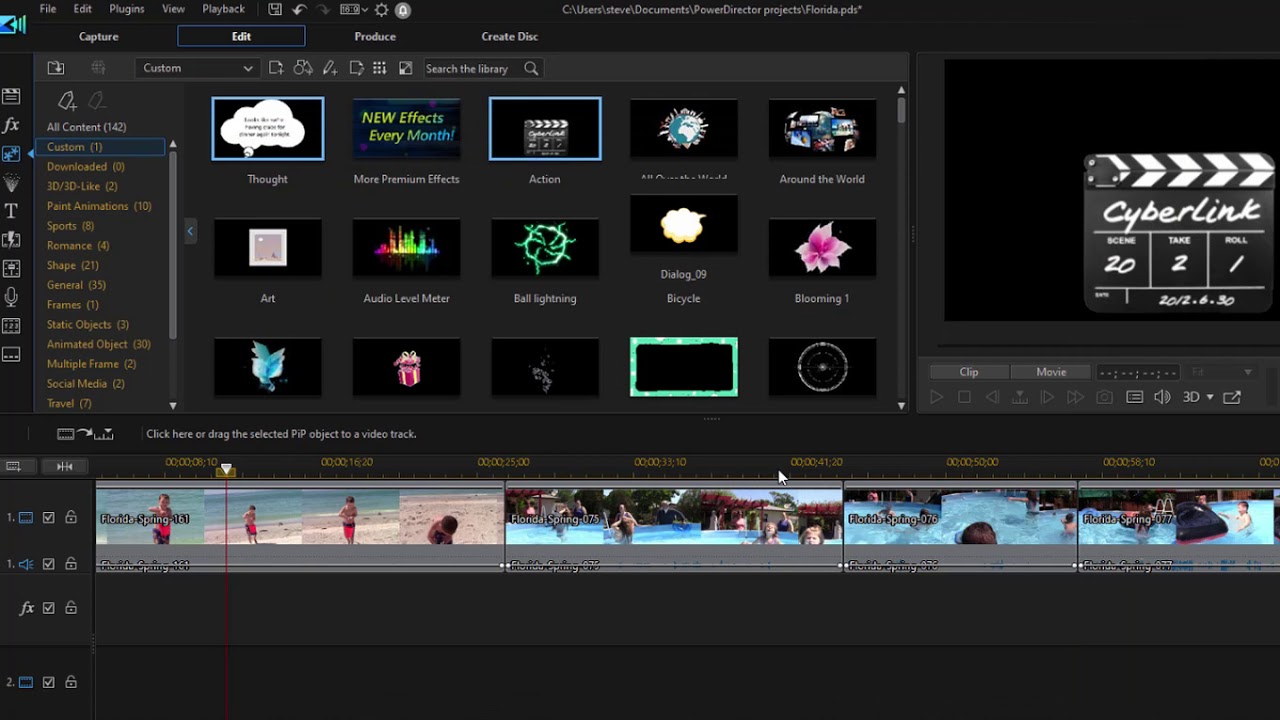Viewport: 1280px width, 720px height.
Task: Open the Custom library filter dropdown
Action: tap(197, 68)
